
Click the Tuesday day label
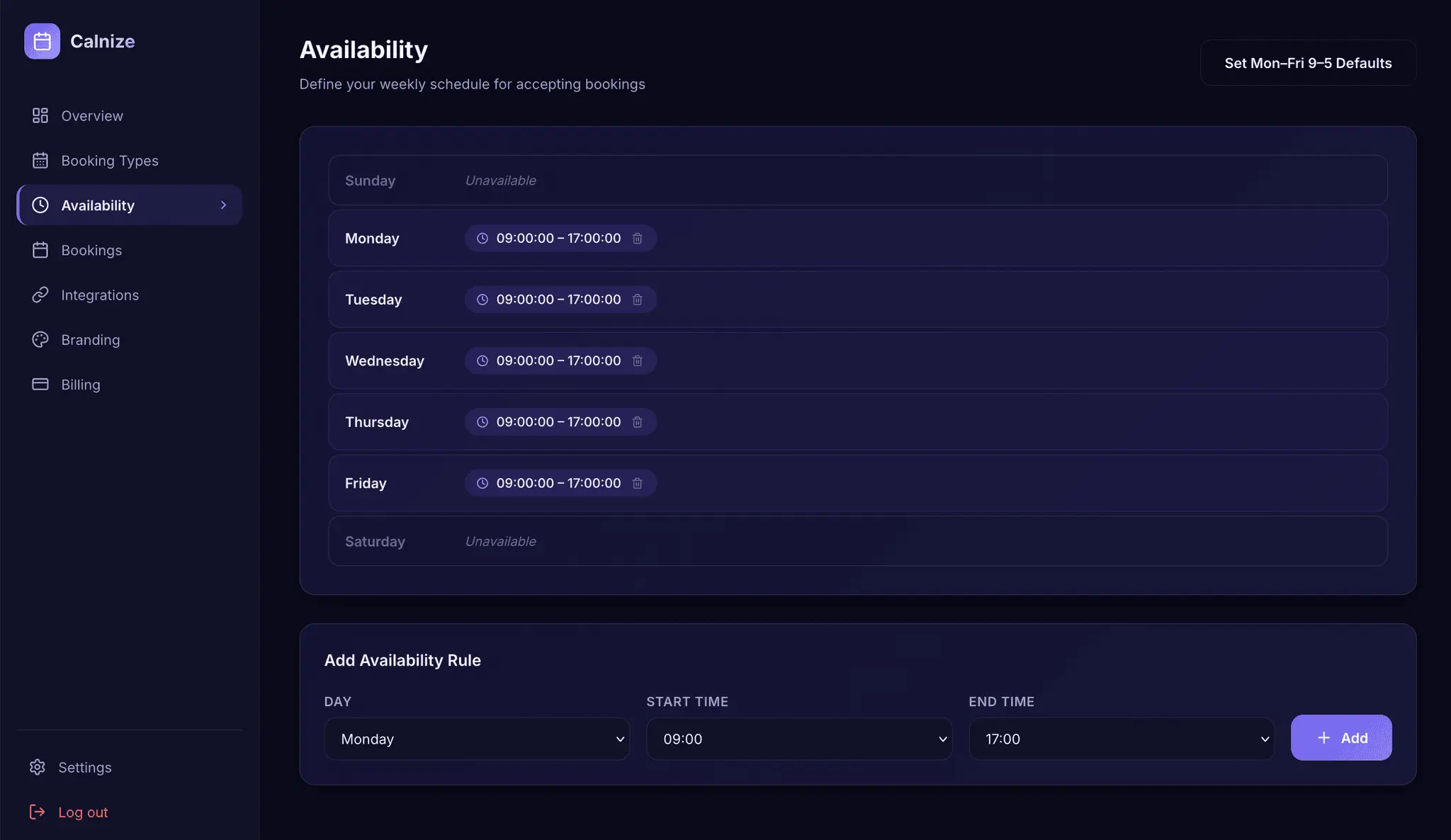[x=373, y=300]
